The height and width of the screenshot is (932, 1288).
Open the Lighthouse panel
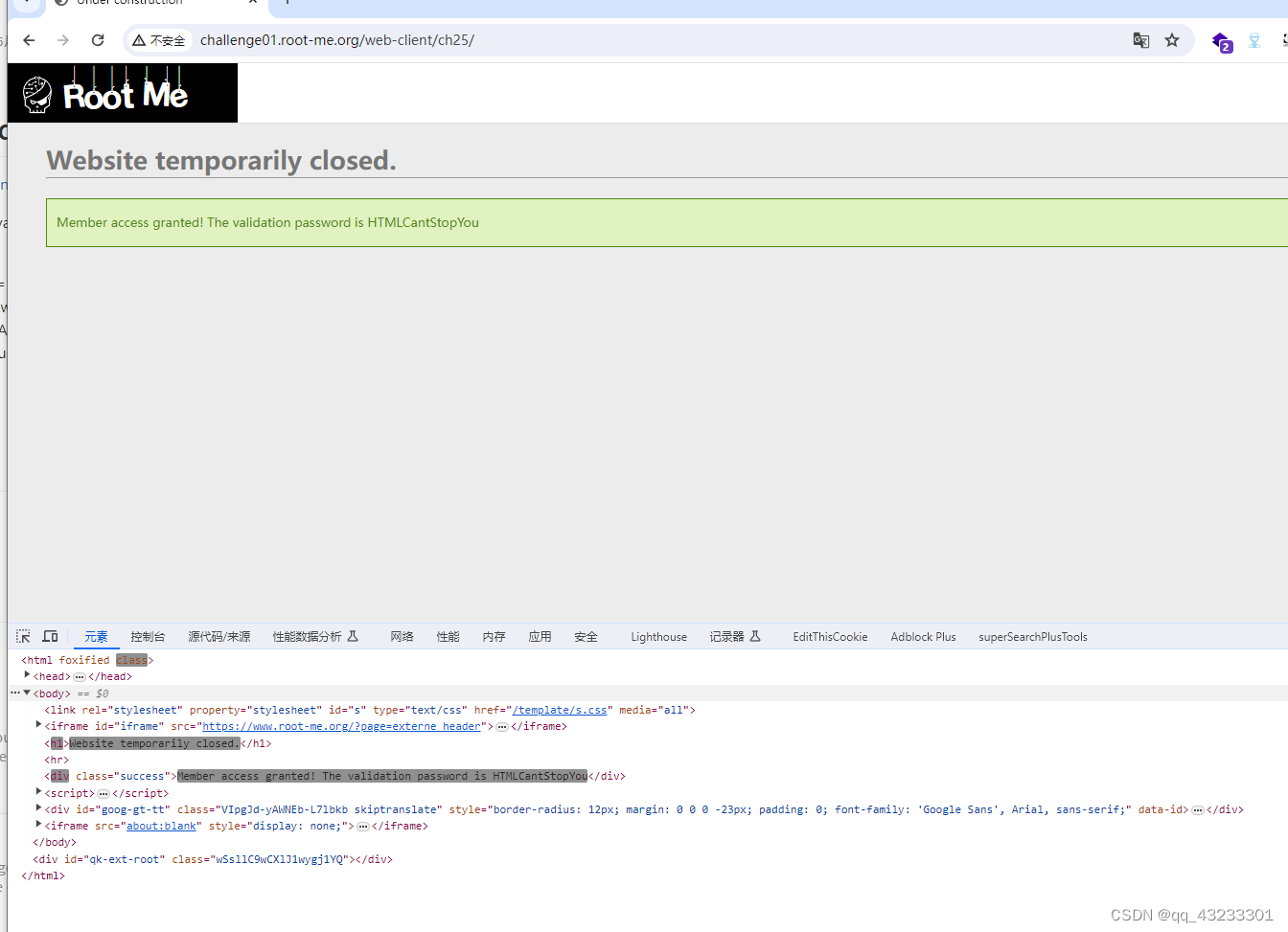pos(658,636)
